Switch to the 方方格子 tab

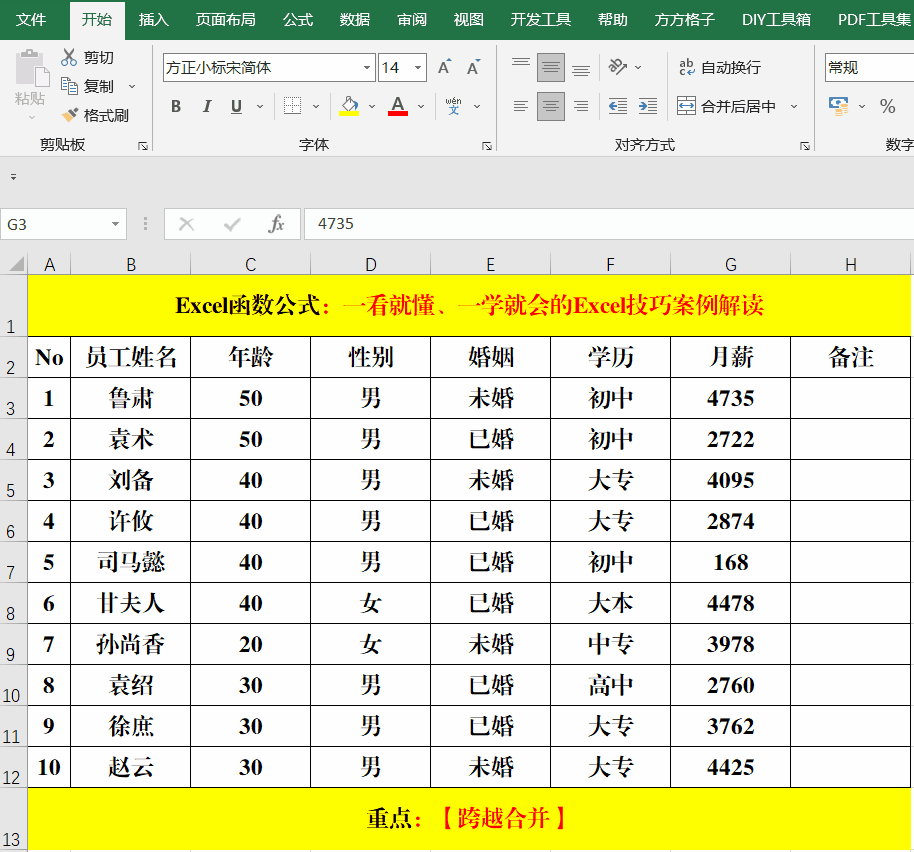684,20
